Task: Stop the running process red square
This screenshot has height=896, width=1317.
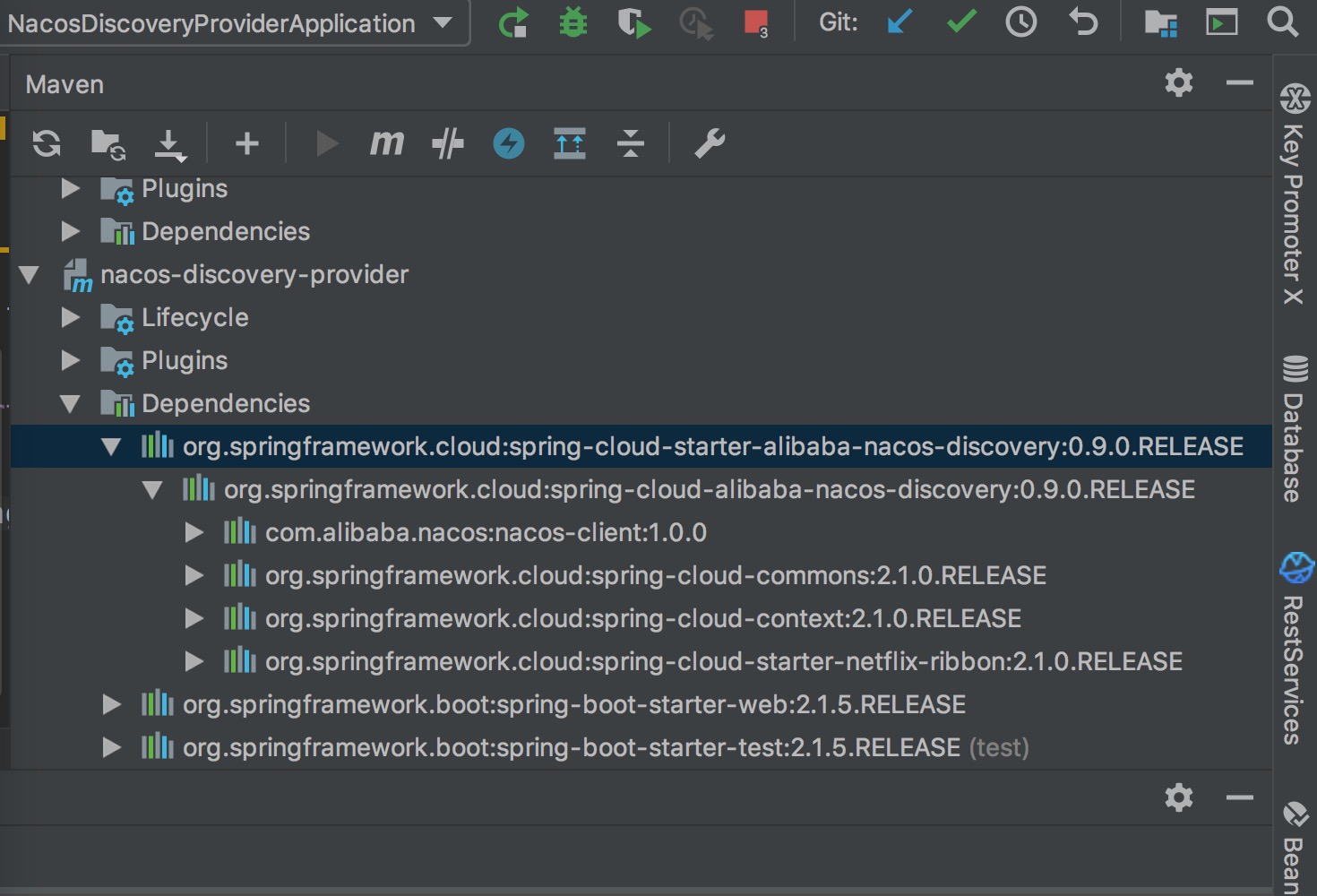Action: coord(757,22)
